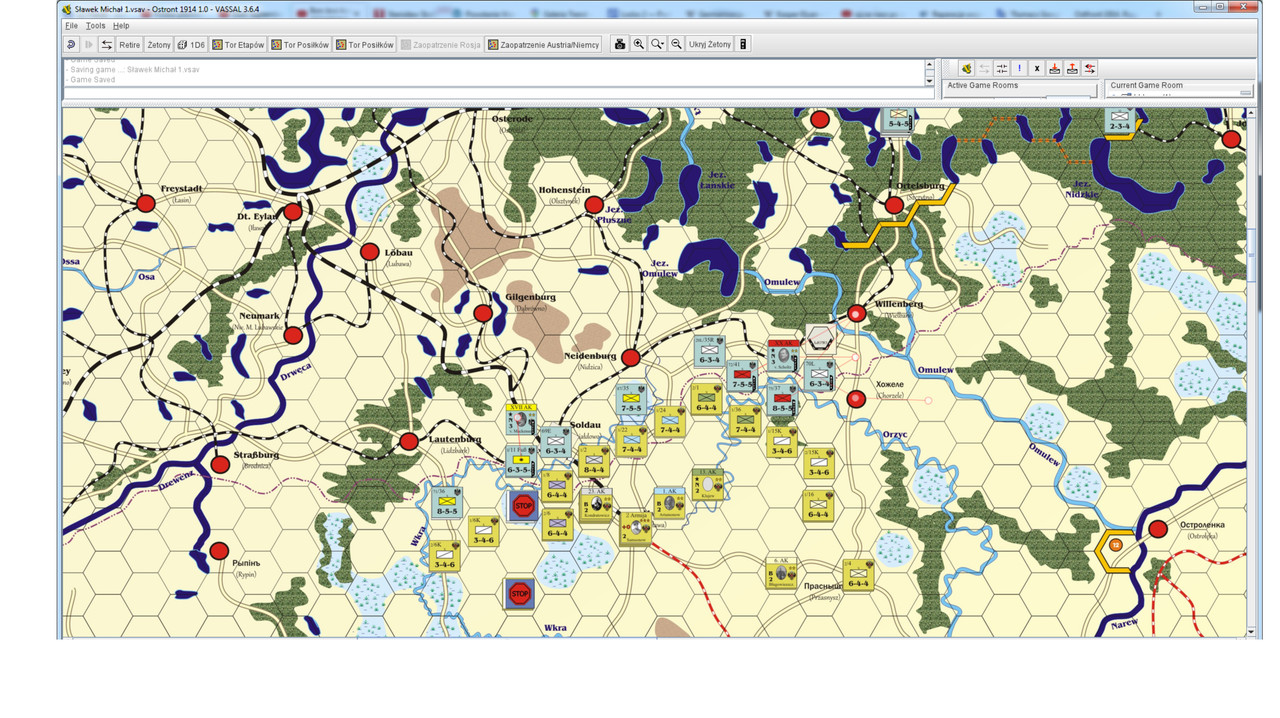
Task: Click the orange T2 hex marker
Action: click(x=1115, y=545)
